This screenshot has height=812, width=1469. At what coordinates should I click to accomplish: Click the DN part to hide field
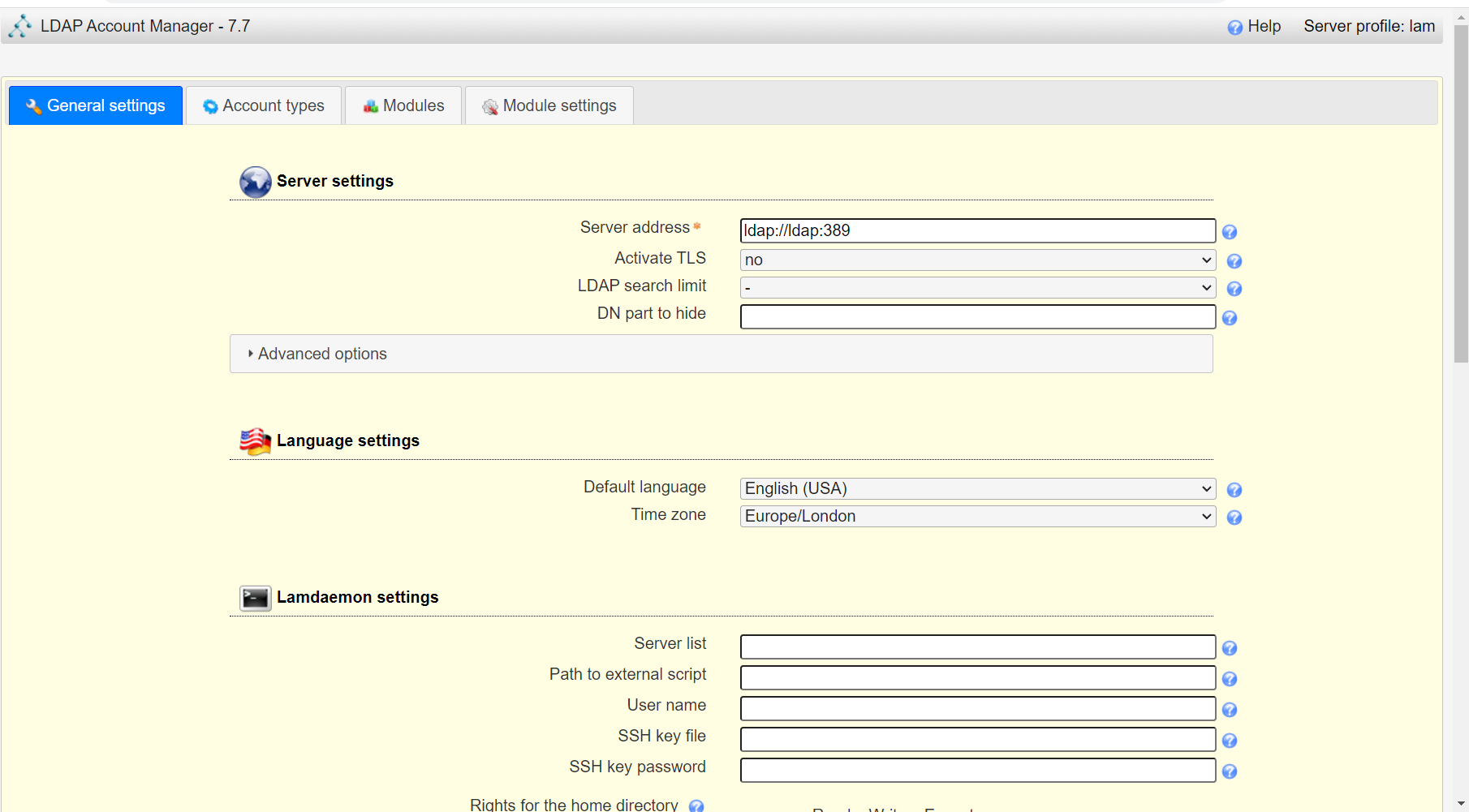(x=978, y=316)
